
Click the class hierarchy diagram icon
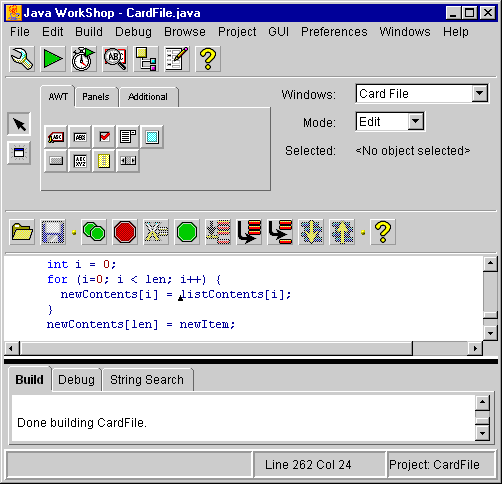coord(146,59)
